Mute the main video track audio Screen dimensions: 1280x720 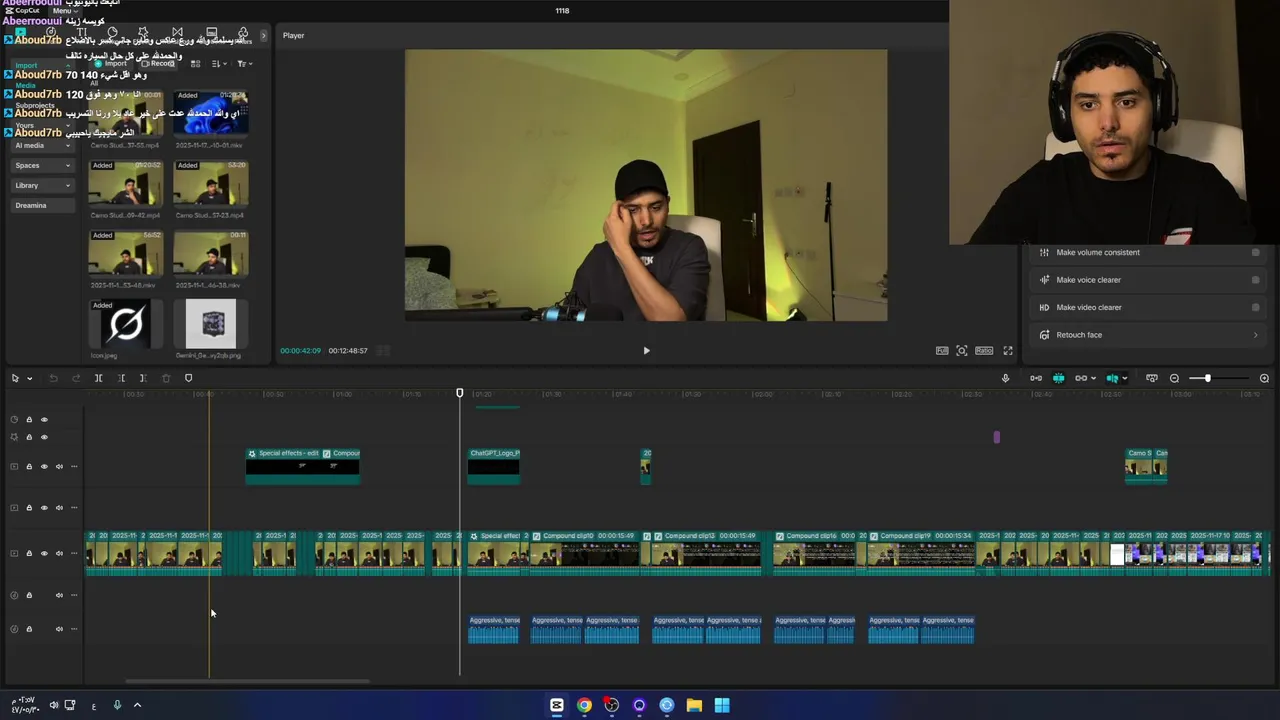59,553
